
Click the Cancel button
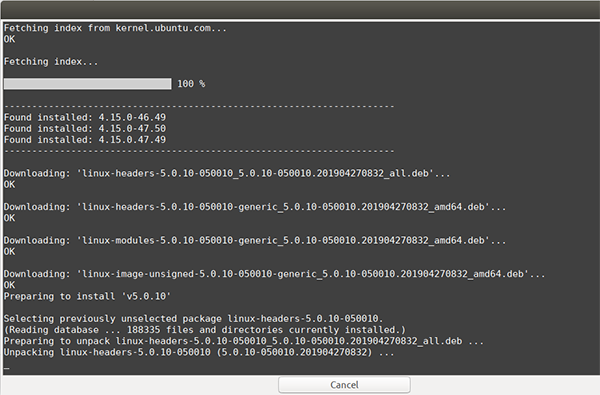(x=344, y=385)
